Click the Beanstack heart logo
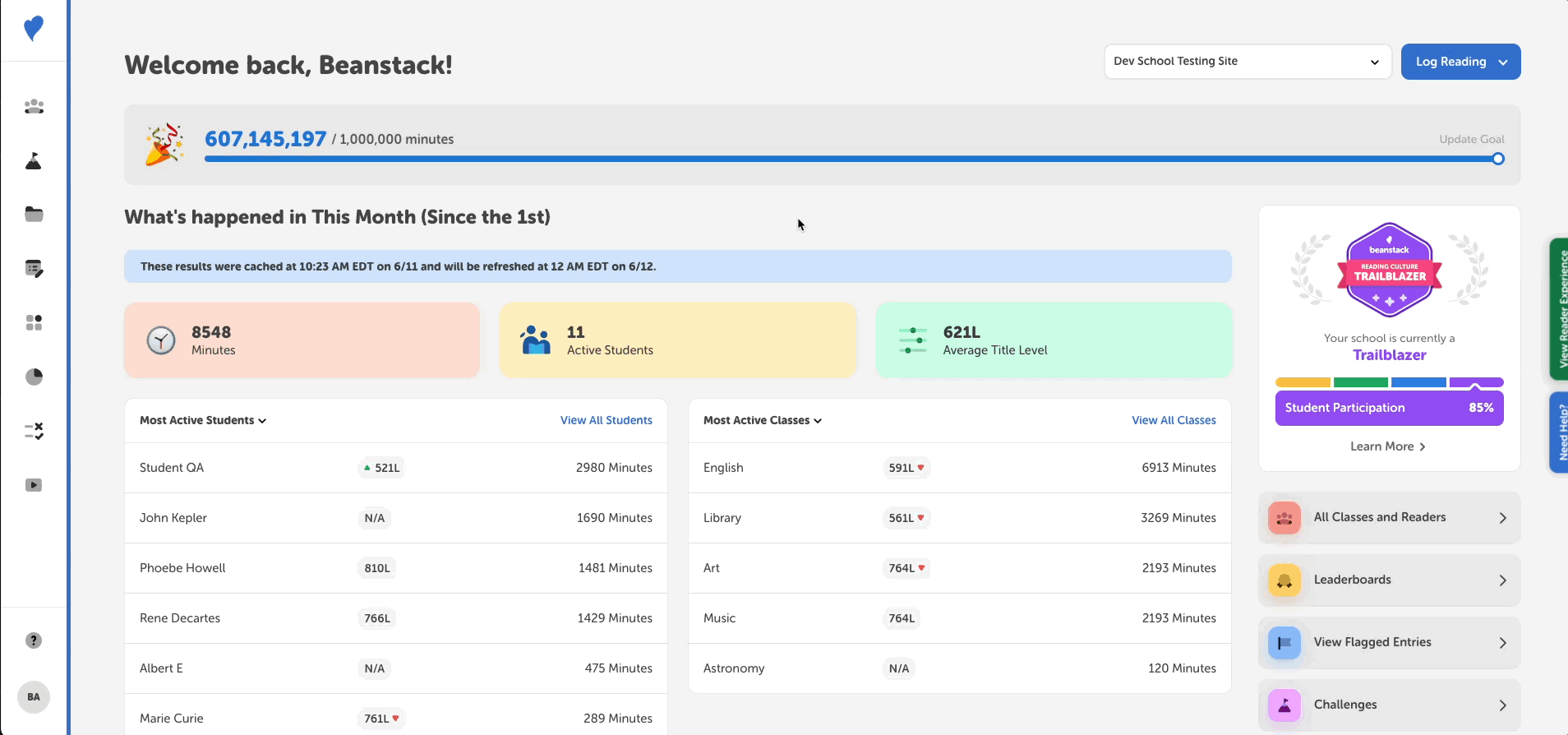1568x735 pixels. [x=34, y=29]
